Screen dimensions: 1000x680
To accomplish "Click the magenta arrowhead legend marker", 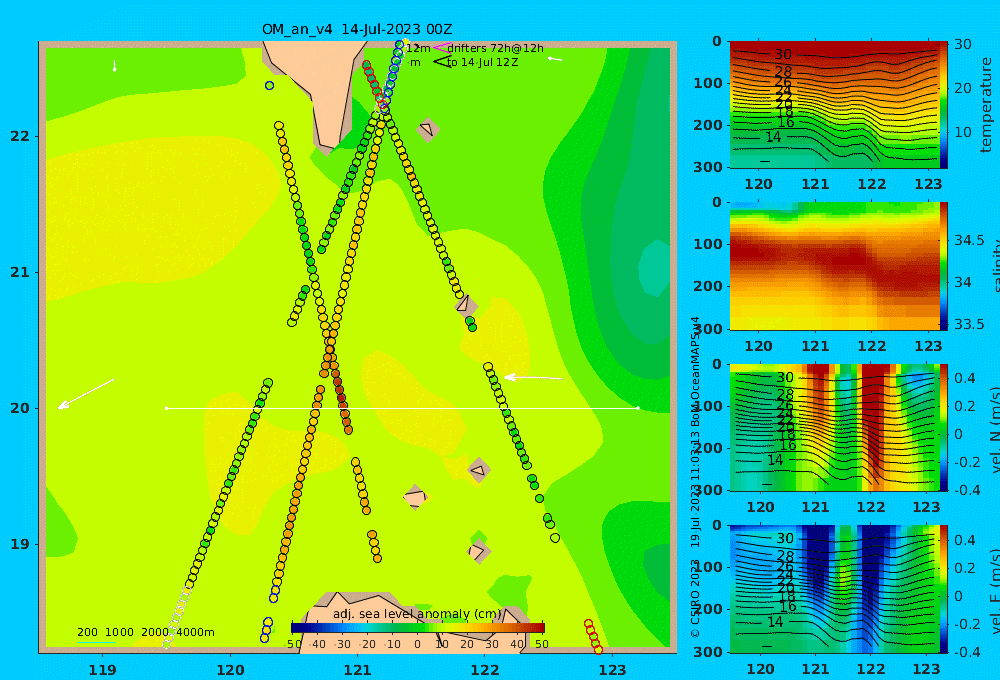I will [x=441, y=48].
